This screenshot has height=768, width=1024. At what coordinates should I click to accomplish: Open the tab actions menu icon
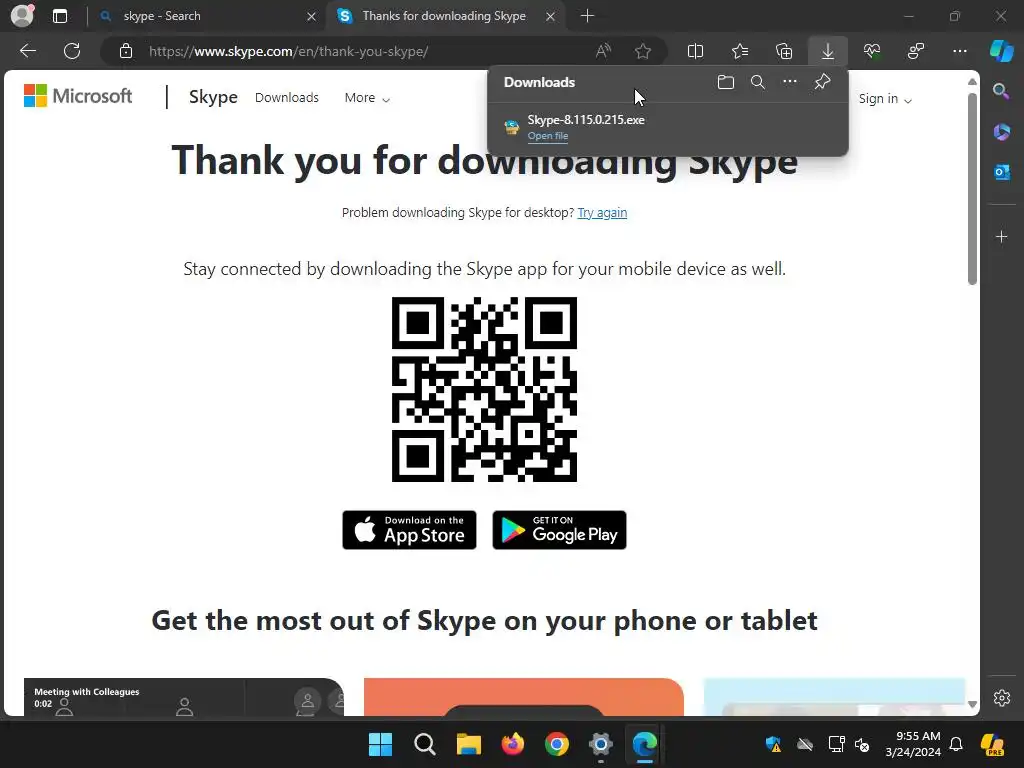pyautogui.click(x=60, y=16)
